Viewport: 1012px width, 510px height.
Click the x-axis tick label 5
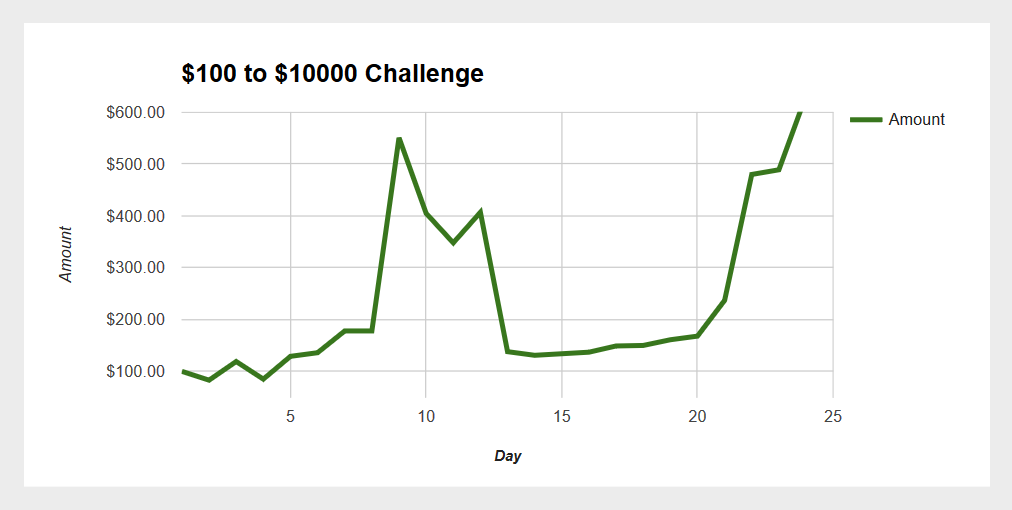[x=290, y=416]
